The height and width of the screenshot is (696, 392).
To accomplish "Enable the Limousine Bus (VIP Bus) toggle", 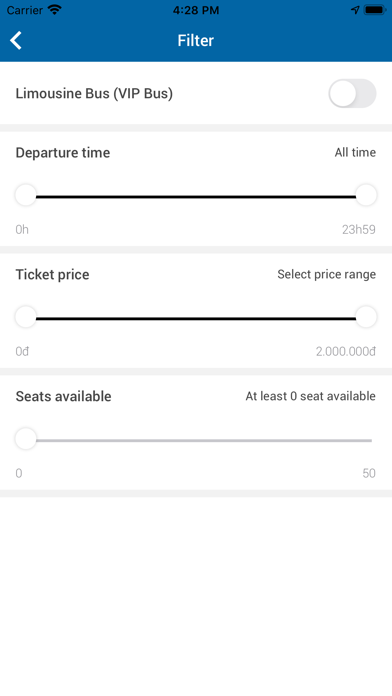I will (352, 93).
